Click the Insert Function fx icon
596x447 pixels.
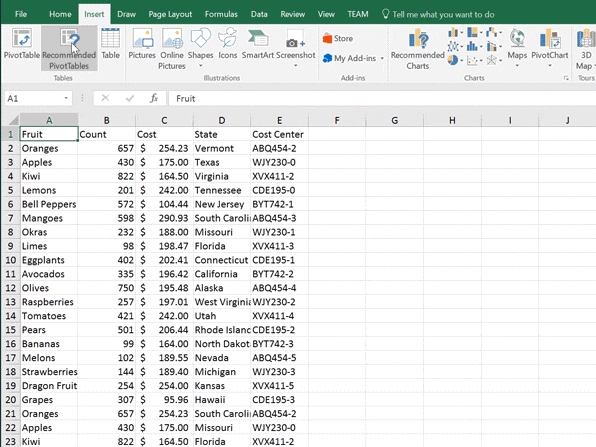pos(154,98)
